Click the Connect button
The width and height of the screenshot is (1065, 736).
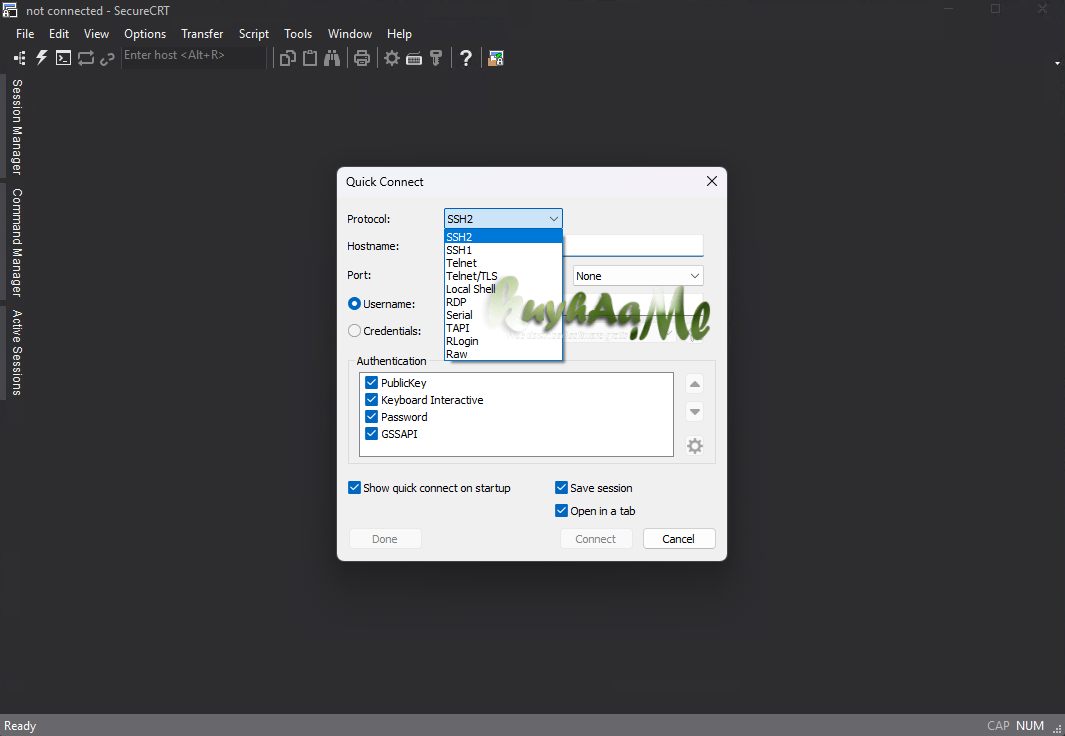click(x=596, y=538)
